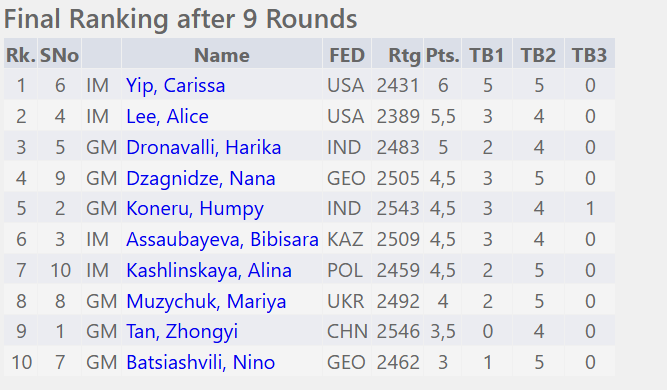Click the Pts. column header

[x=442, y=55]
